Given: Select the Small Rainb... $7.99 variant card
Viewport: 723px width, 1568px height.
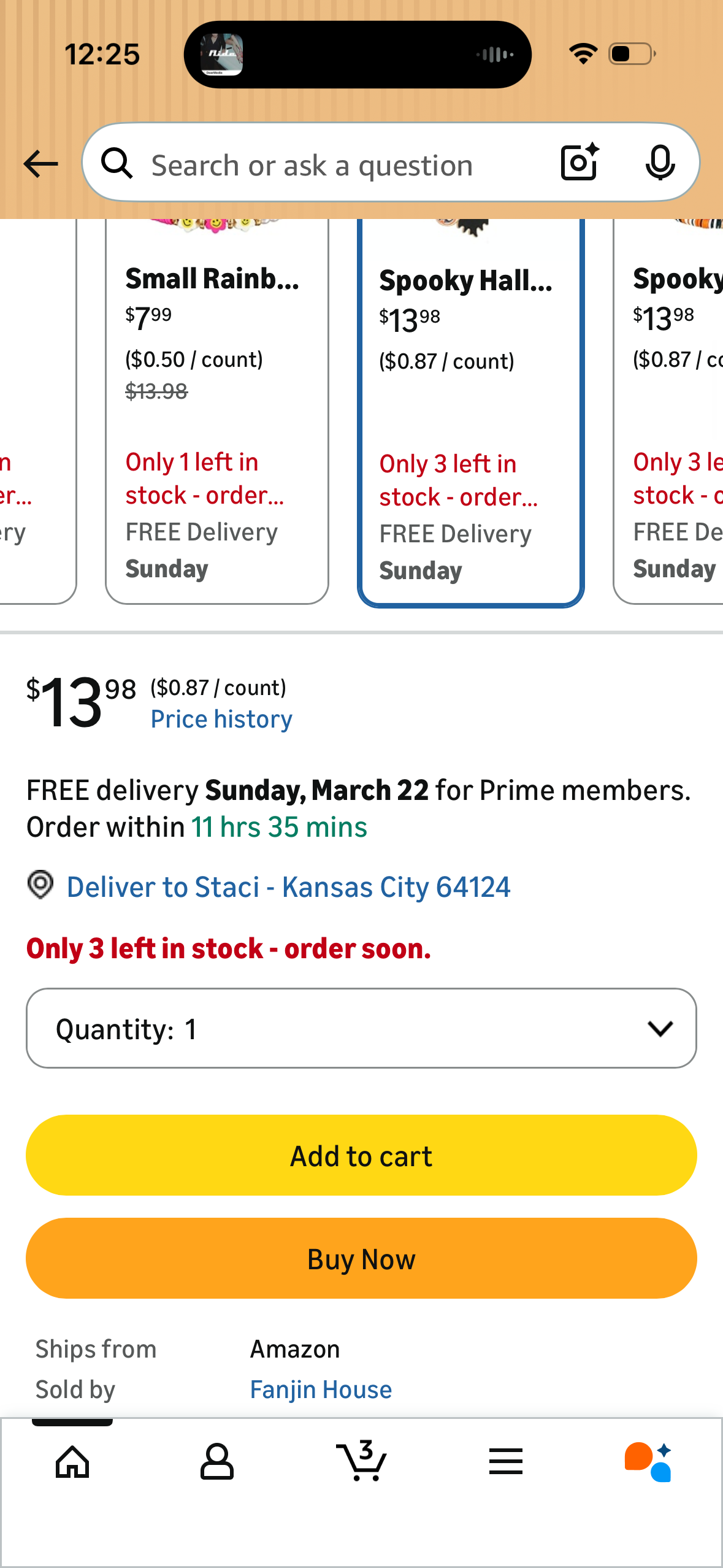Looking at the screenshot, I should pyautogui.click(x=217, y=411).
